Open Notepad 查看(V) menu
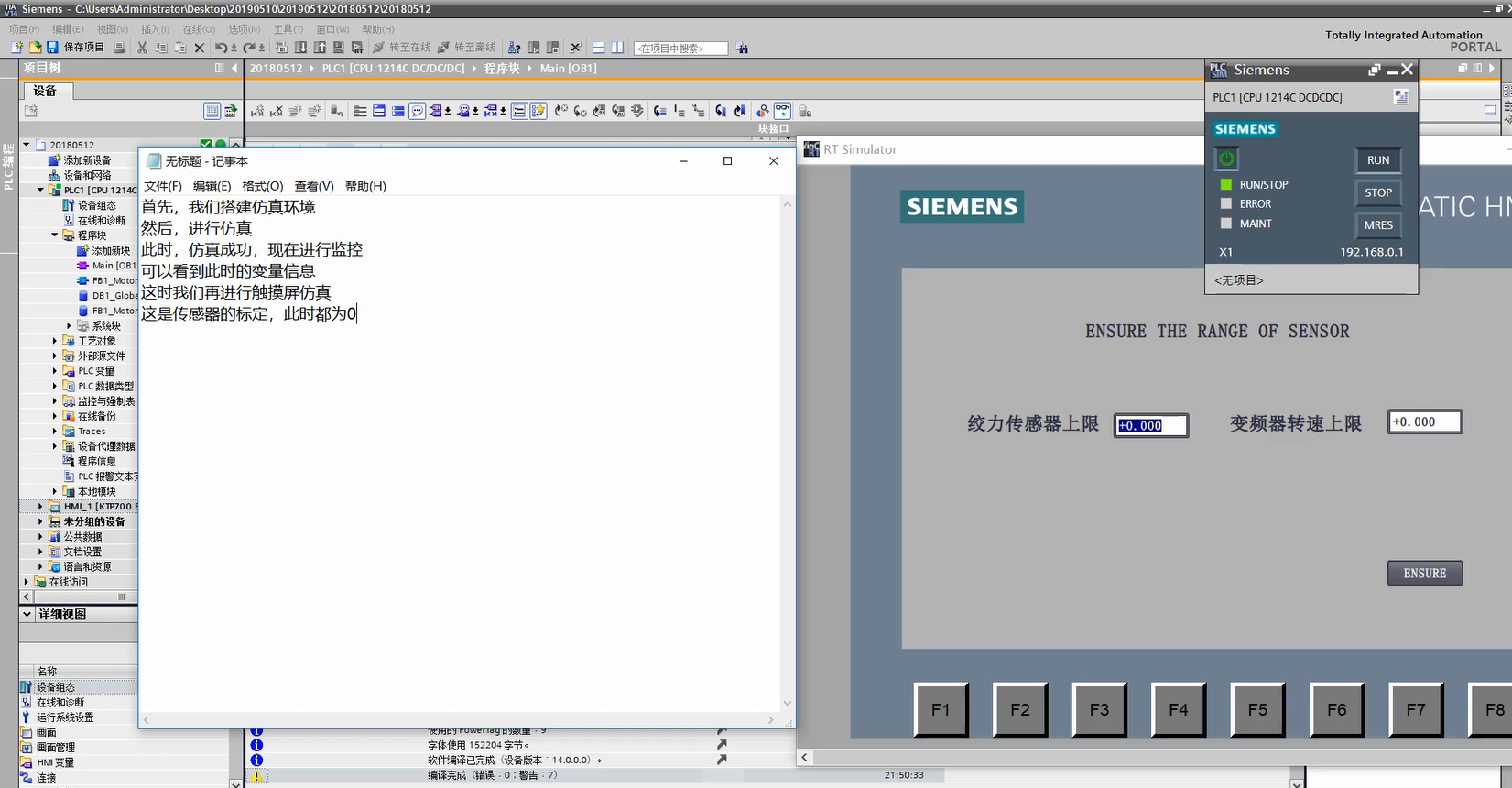 tap(314, 185)
